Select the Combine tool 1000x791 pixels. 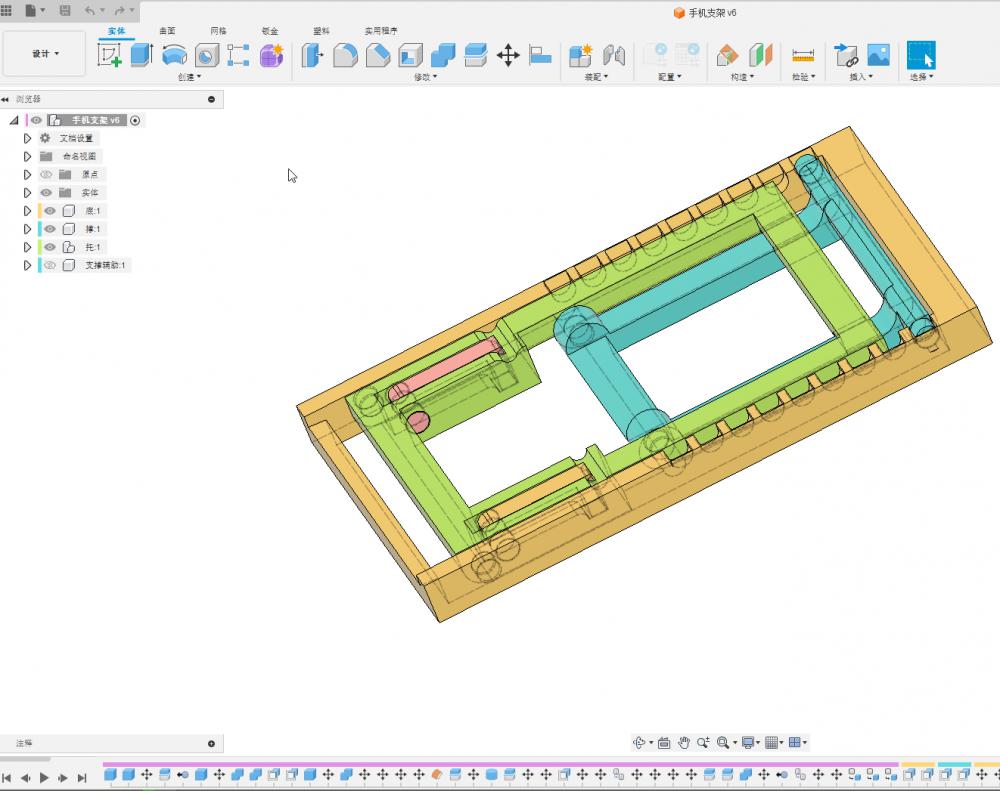pos(443,55)
